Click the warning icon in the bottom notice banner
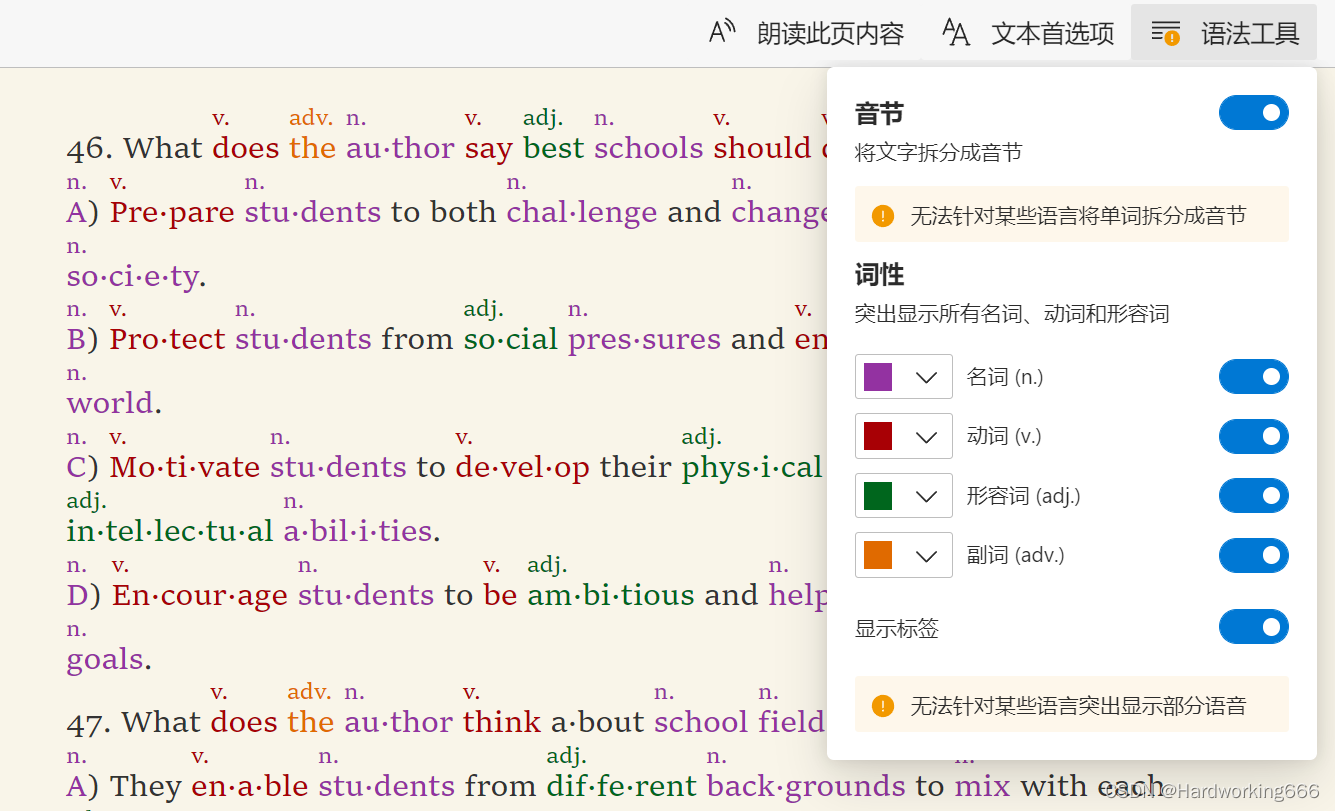Screen dimensions: 1335x811 point(882,704)
